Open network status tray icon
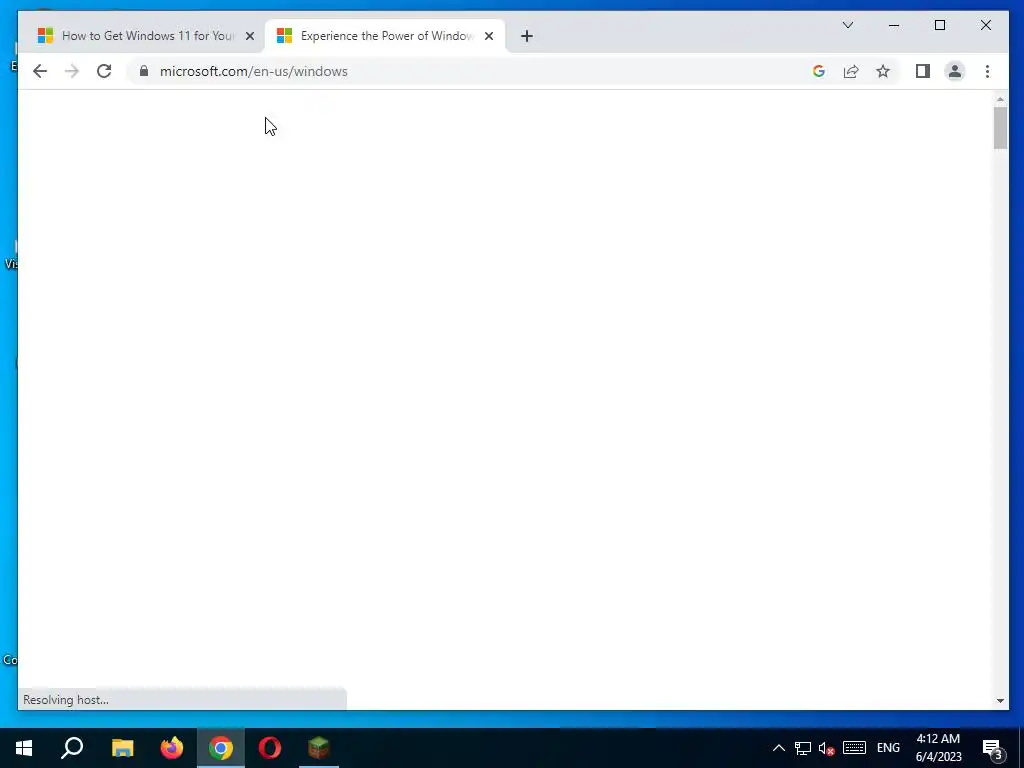The width and height of the screenshot is (1024, 768). (x=803, y=748)
